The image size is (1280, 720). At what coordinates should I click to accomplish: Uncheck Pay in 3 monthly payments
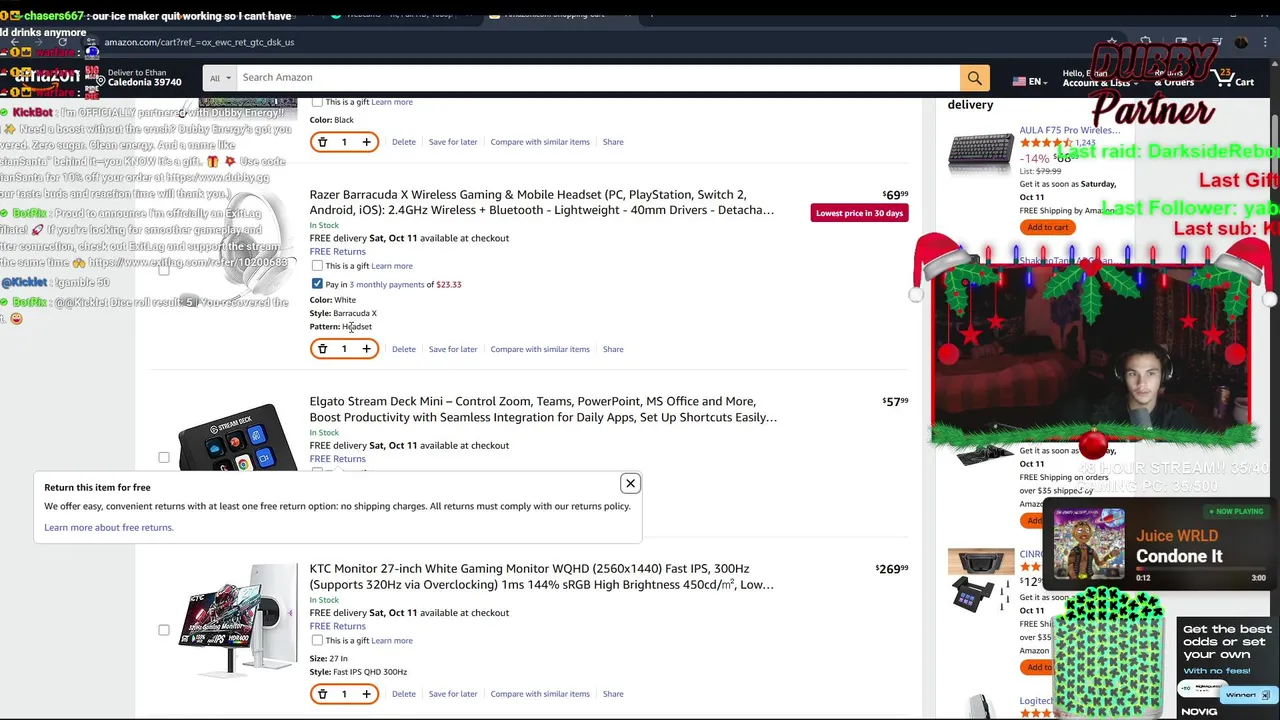(317, 284)
